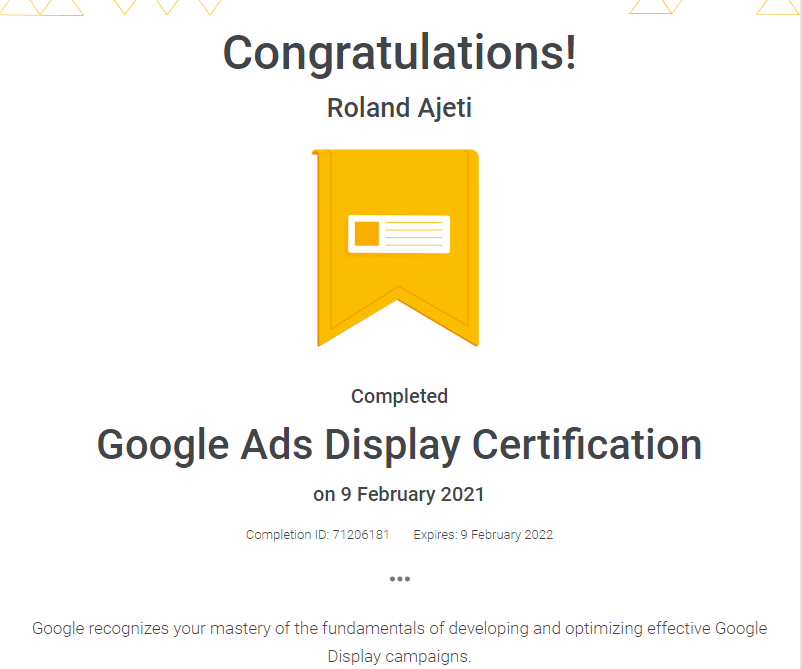Click the date 'on 9 February 2021'
The image size is (802, 669).
click(x=399, y=494)
